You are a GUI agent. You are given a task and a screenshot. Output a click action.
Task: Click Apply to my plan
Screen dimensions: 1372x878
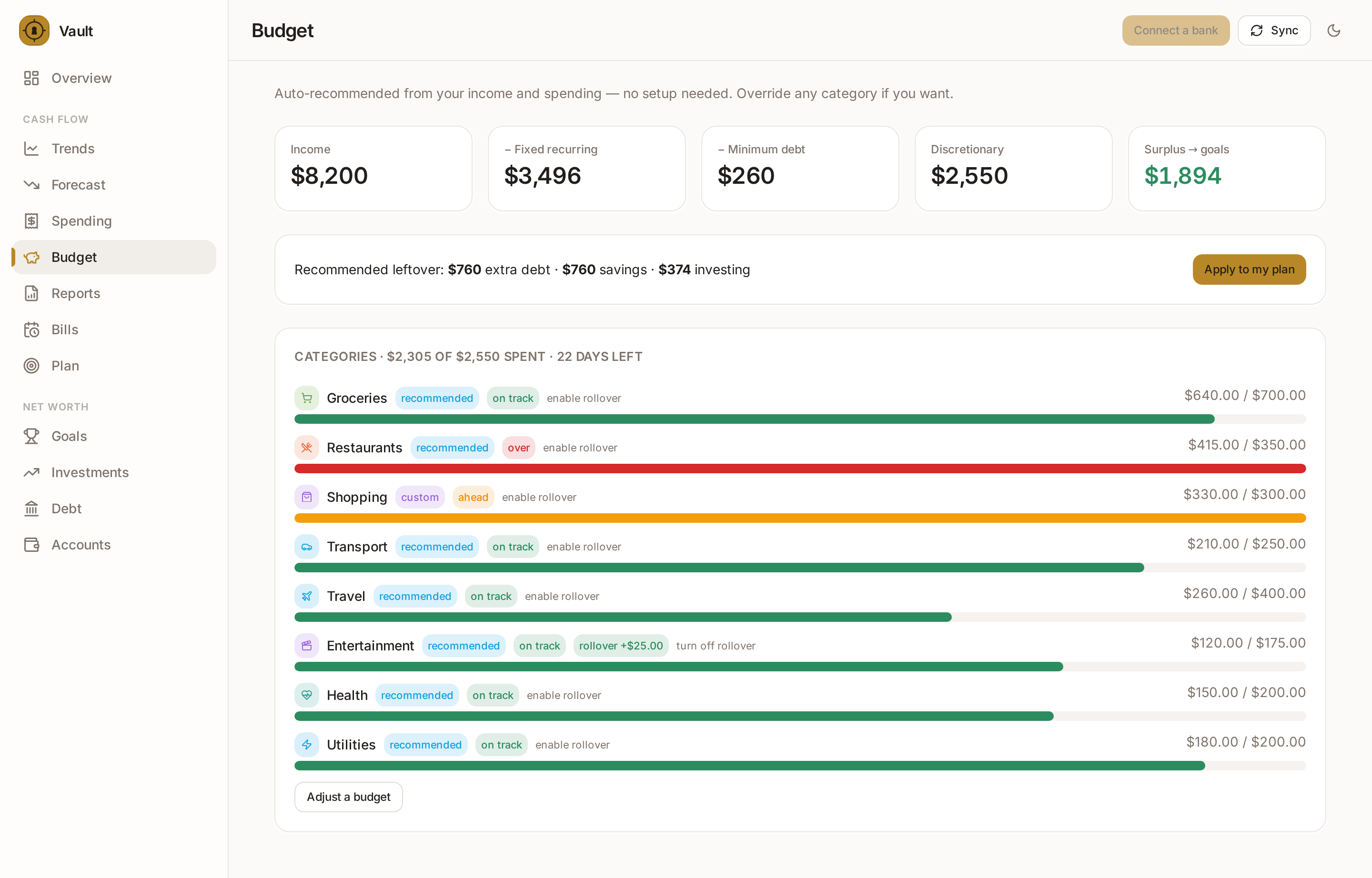pos(1249,269)
